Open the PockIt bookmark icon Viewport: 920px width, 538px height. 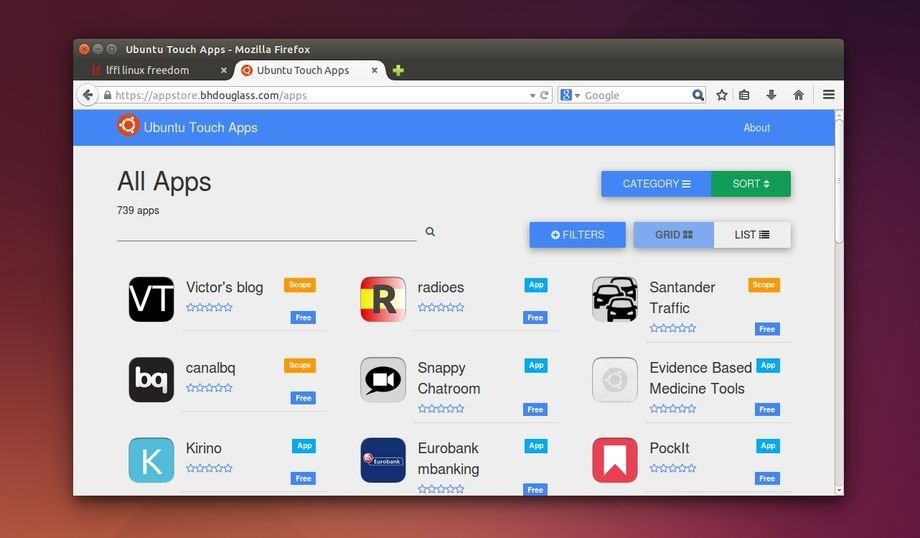click(x=615, y=460)
